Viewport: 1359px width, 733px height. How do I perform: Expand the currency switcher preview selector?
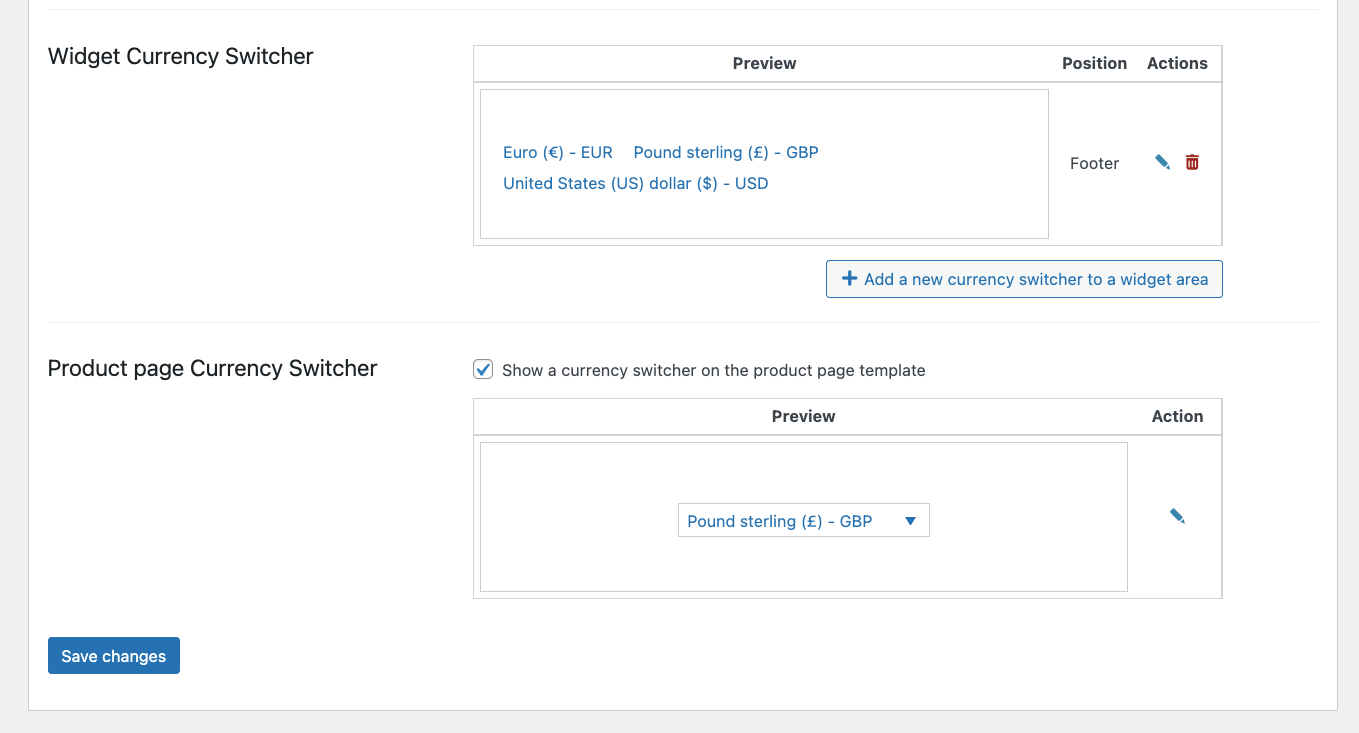(803, 520)
